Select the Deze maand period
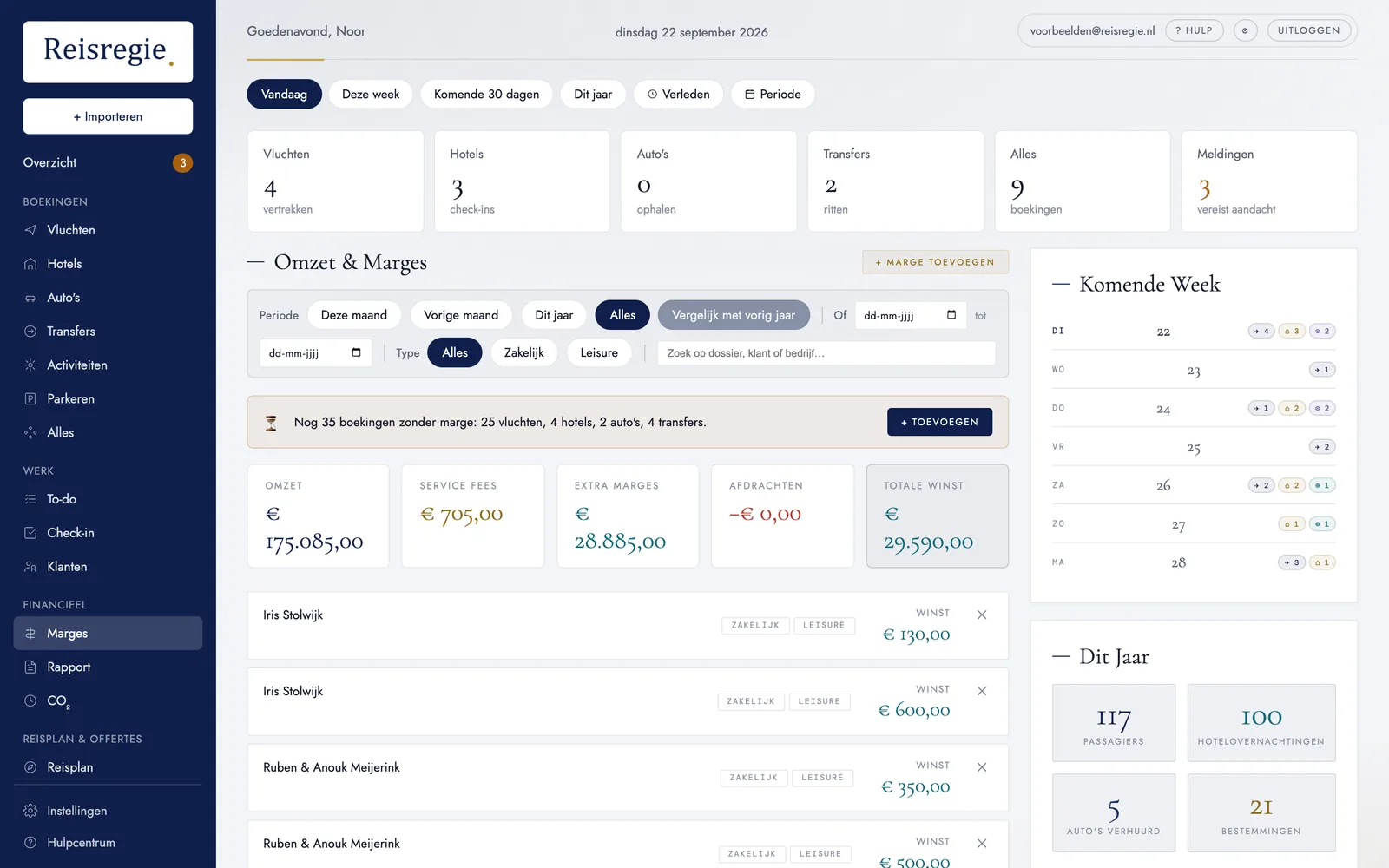The width and height of the screenshot is (1389, 868). (354, 315)
